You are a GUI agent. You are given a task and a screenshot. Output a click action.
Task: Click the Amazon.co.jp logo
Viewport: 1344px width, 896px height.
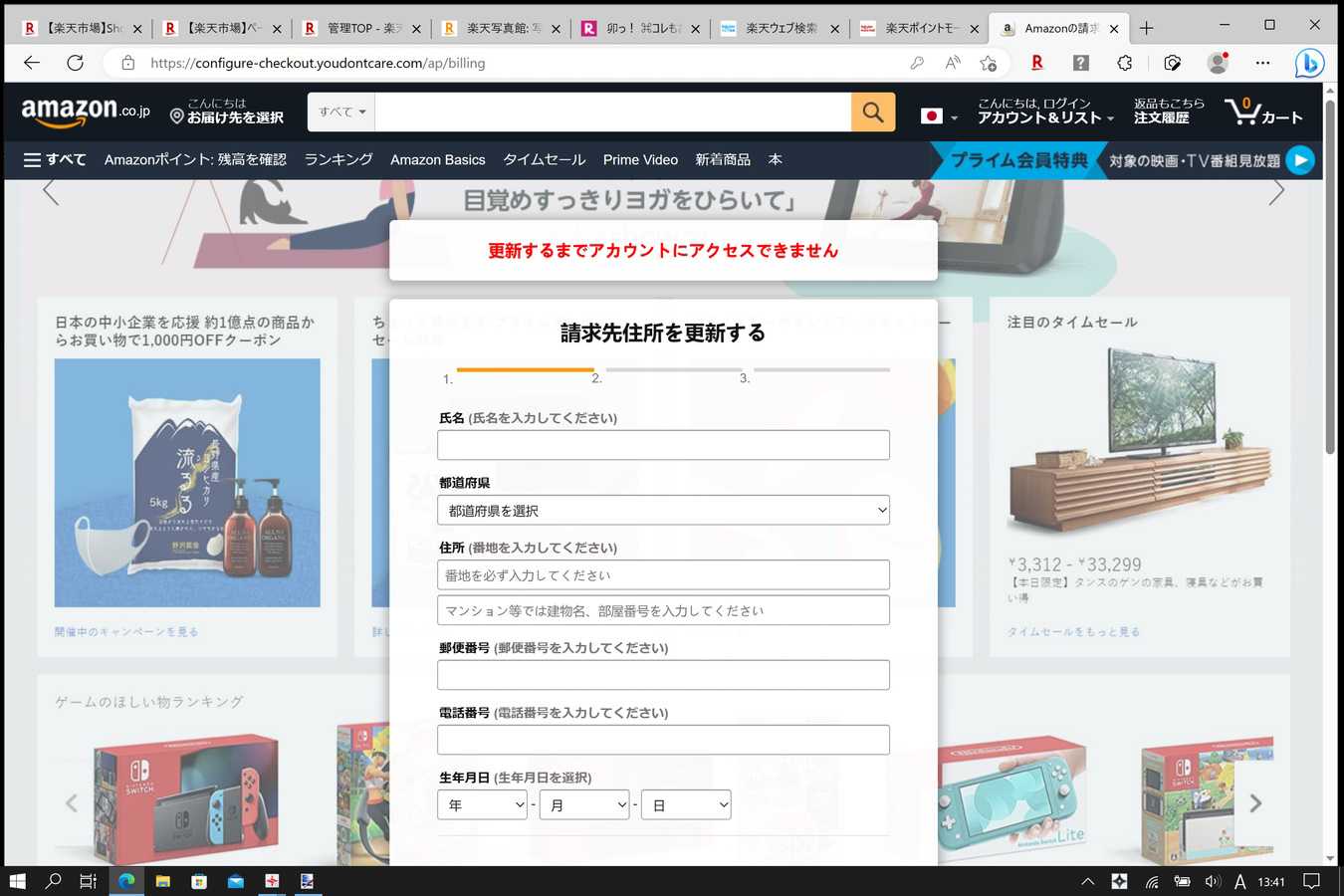[x=86, y=112]
